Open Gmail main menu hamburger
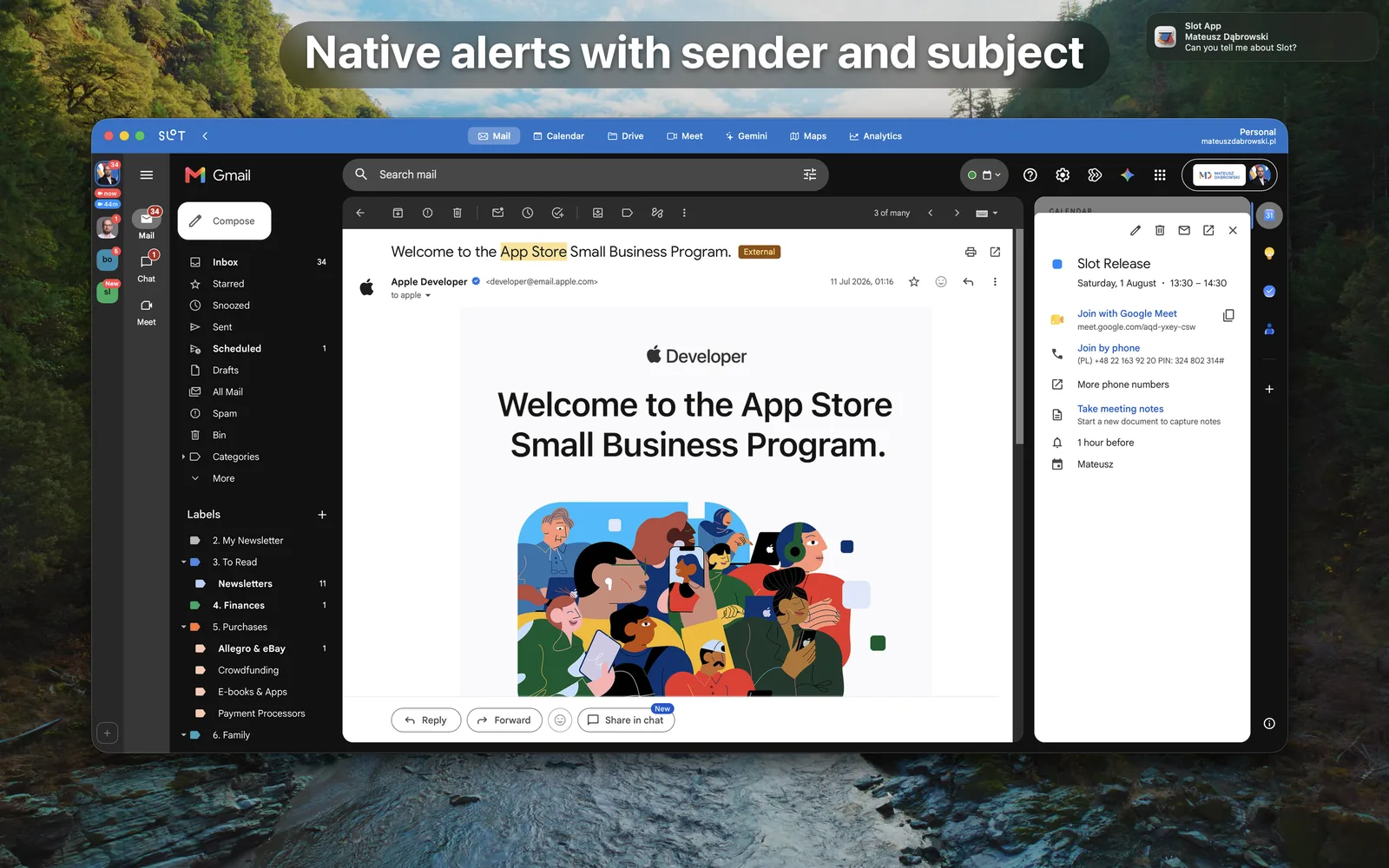The height and width of the screenshot is (868, 1389). (x=147, y=174)
